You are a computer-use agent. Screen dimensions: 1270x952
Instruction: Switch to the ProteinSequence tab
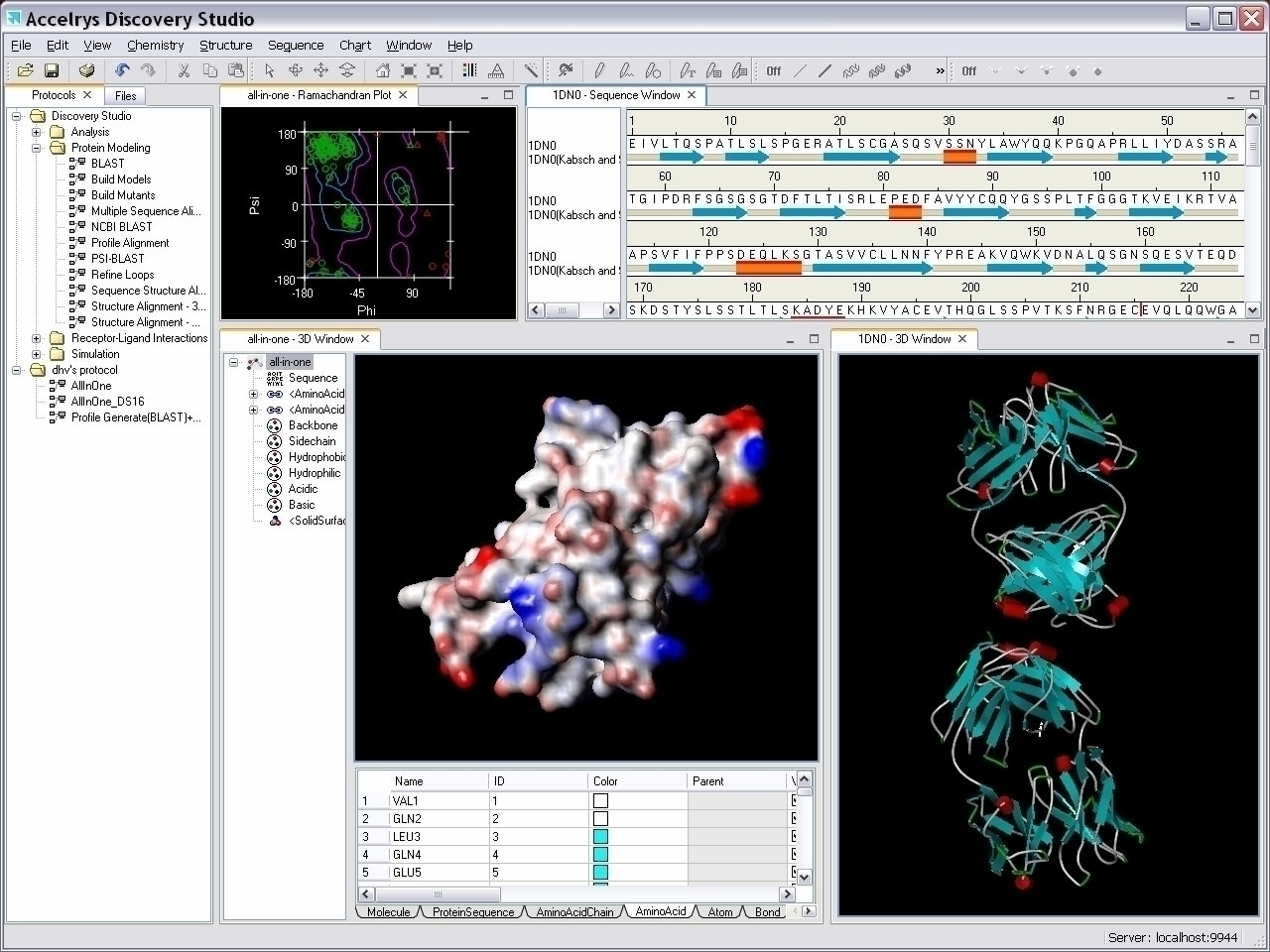click(x=473, y=911)
